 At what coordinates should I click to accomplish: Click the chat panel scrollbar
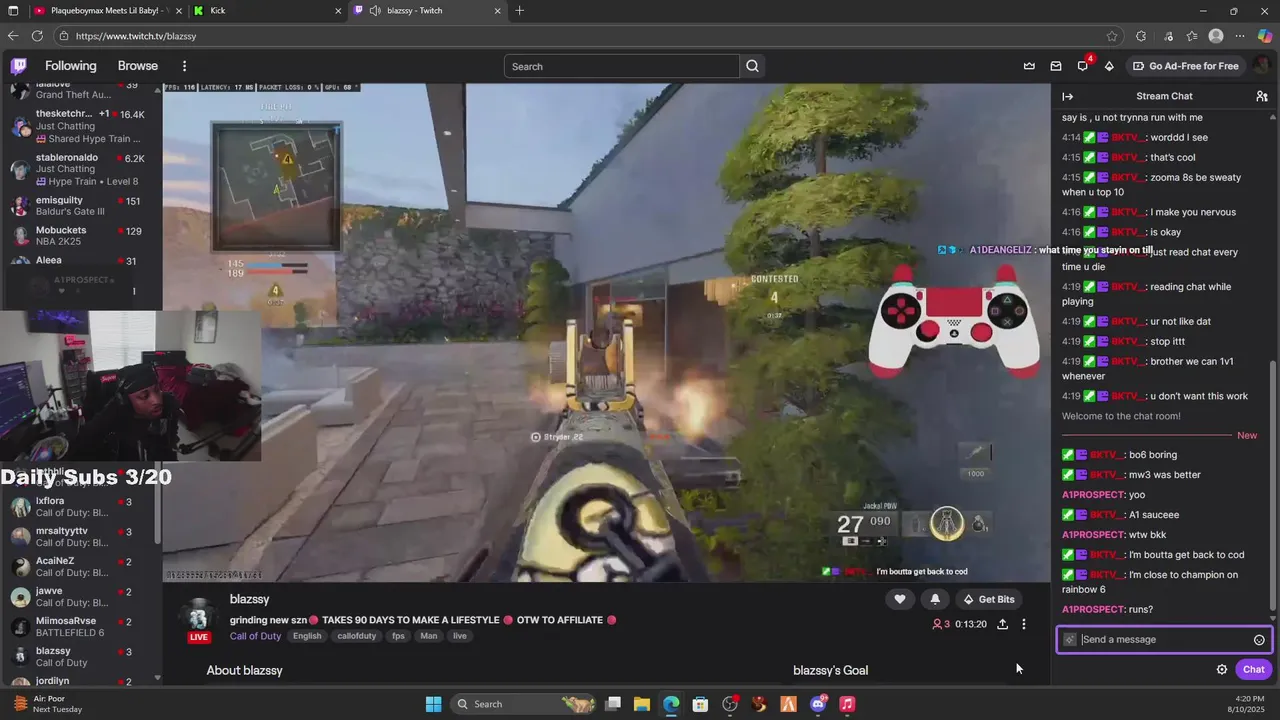1273,485
